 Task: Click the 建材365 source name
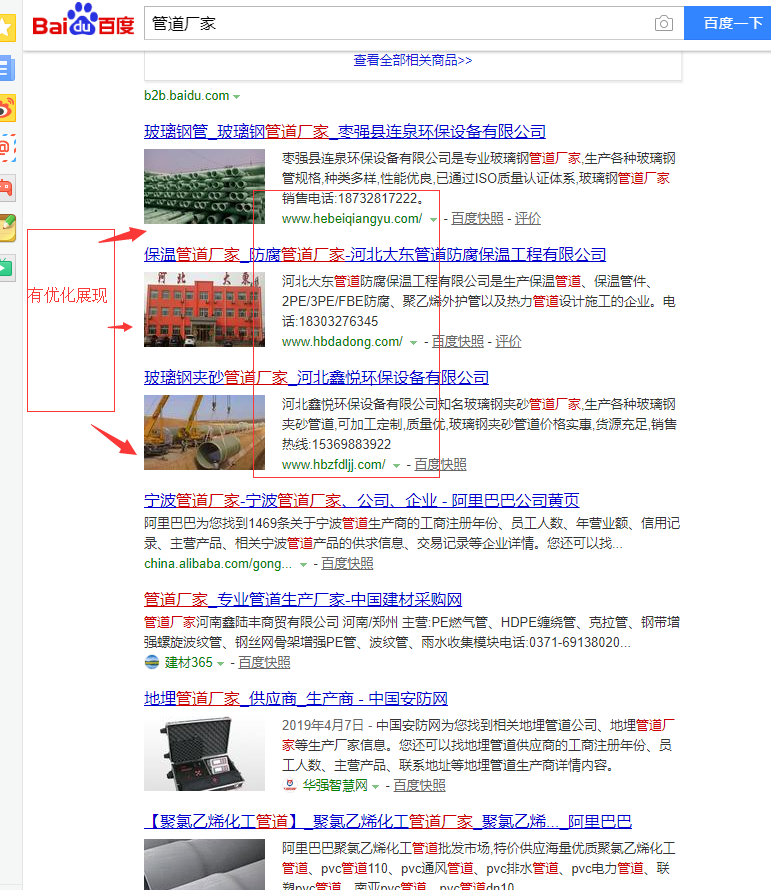click(x=188, y=662)
